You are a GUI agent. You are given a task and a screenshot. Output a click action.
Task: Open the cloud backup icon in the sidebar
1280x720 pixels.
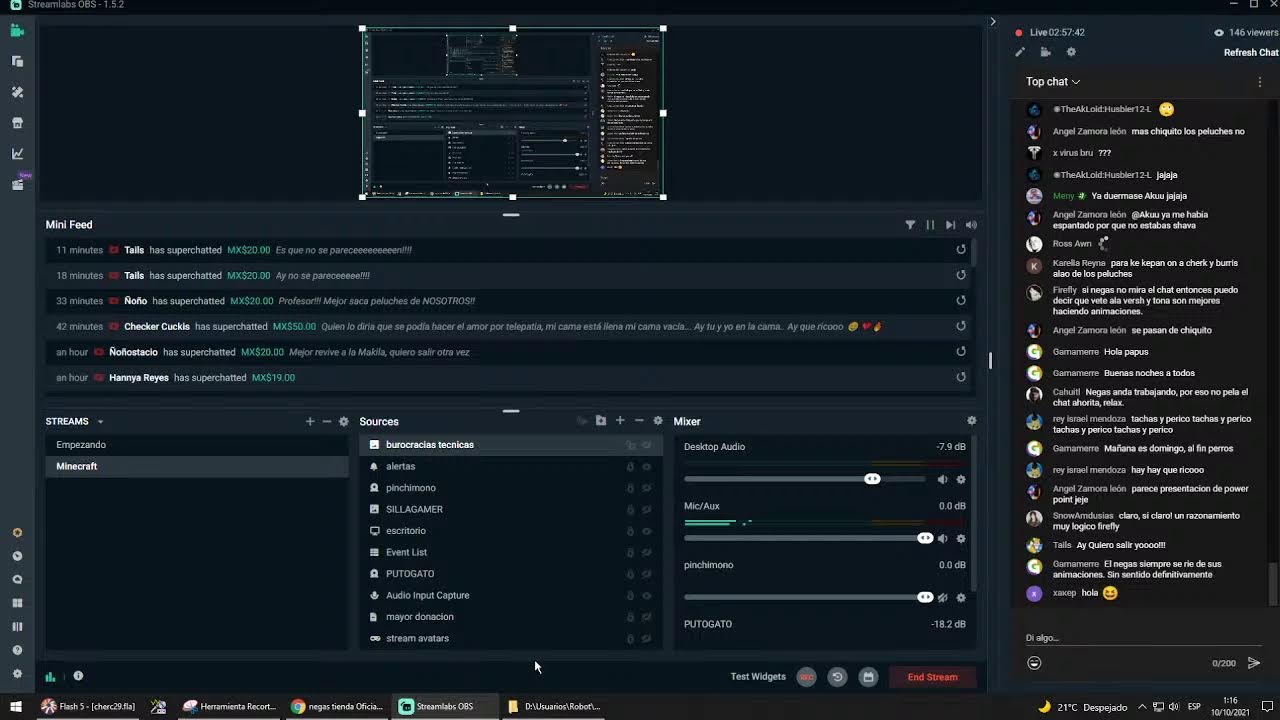pos(17,580)
